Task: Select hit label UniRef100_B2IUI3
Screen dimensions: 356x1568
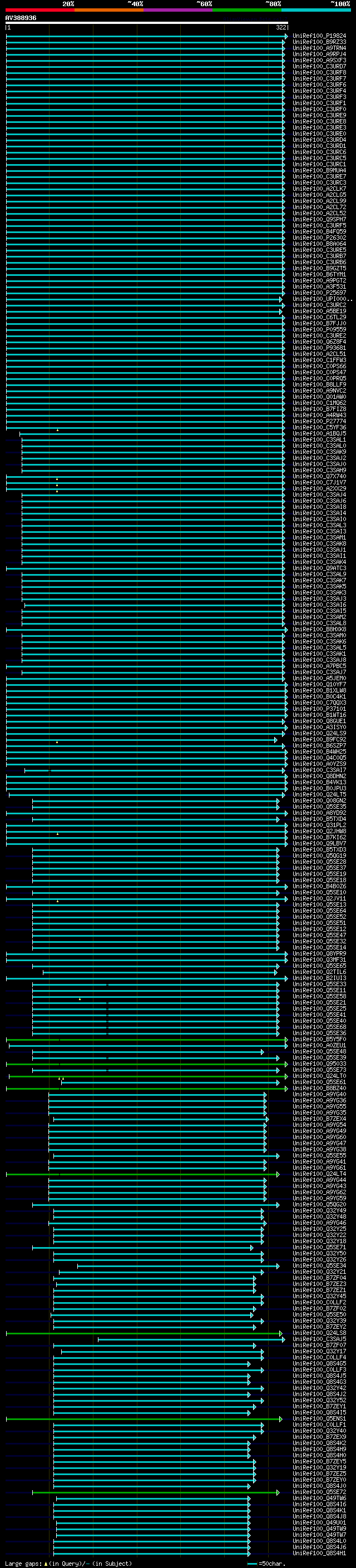Action: [x=319, y=977]
